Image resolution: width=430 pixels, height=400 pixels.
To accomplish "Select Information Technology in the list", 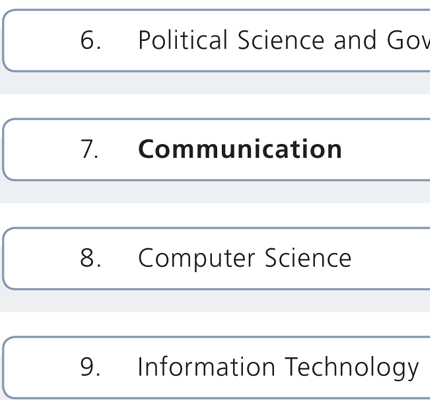I will coord(216,367).
